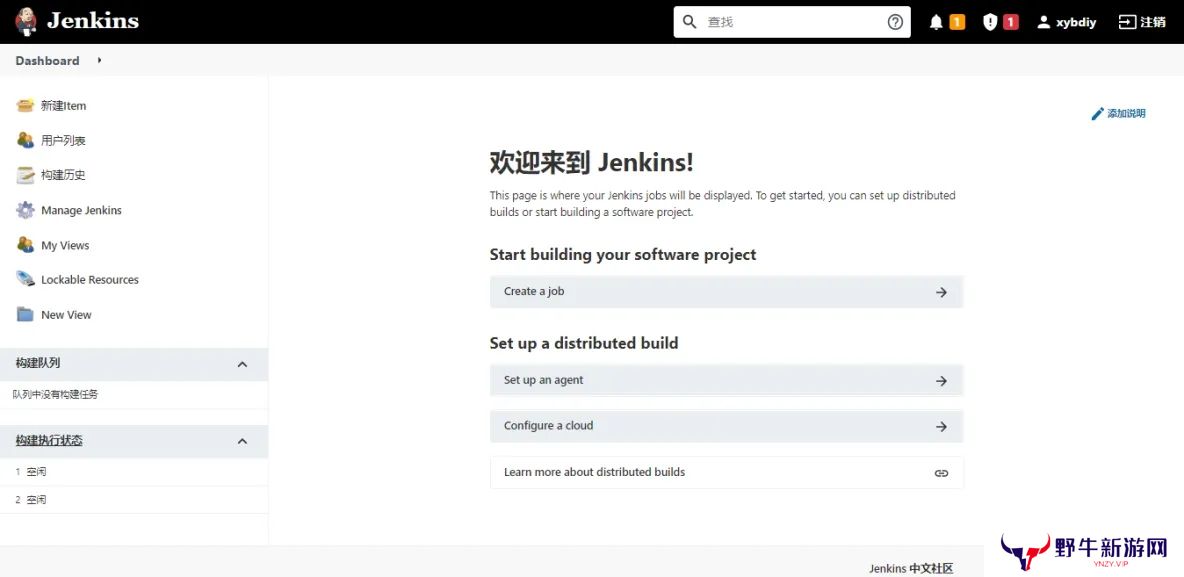Open the xybdiy user profile link
Image resolution: width=1184 pixels, height=577 pixels.
(1076, 22)
